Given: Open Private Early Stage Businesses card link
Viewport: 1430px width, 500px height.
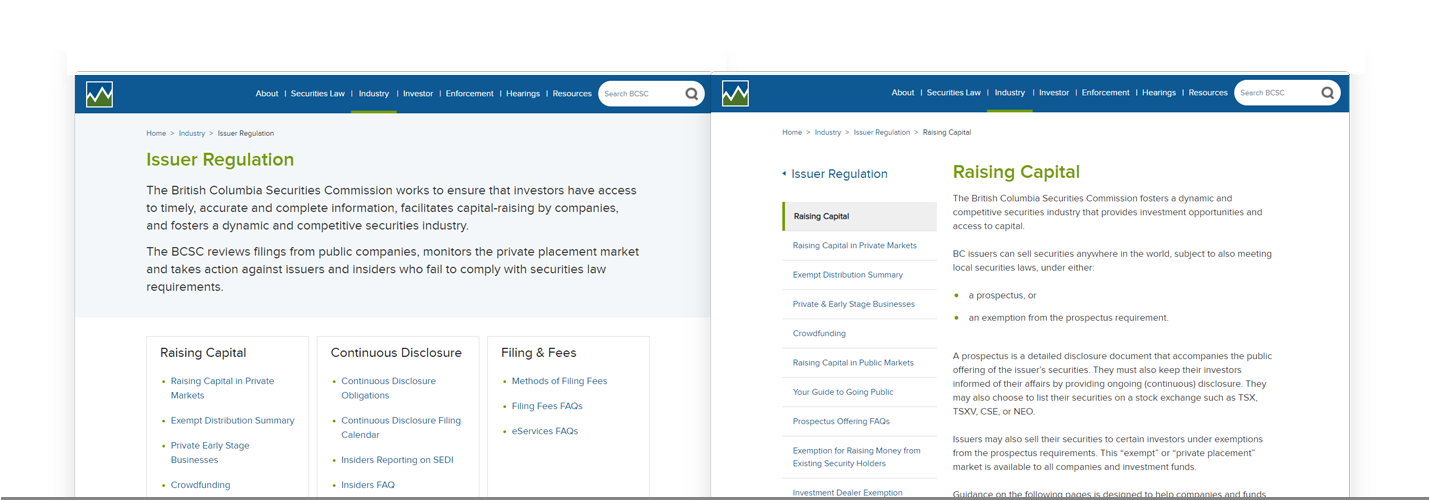Looking at the screenshot, I should pyautogui.click(x=210, y=453).
